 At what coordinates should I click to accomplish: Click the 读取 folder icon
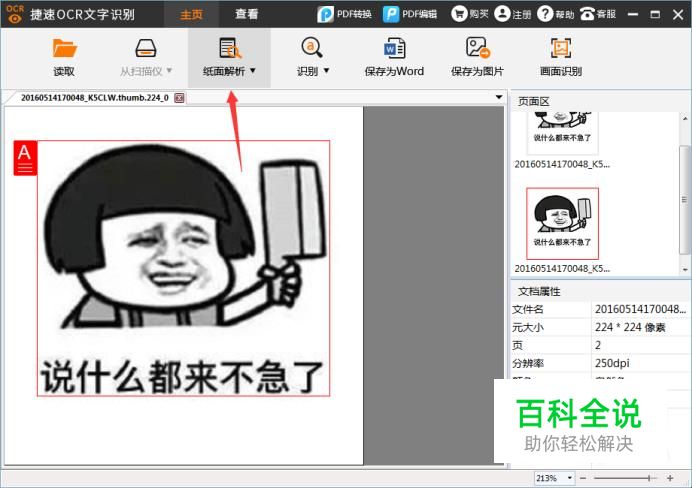(64, 48)
